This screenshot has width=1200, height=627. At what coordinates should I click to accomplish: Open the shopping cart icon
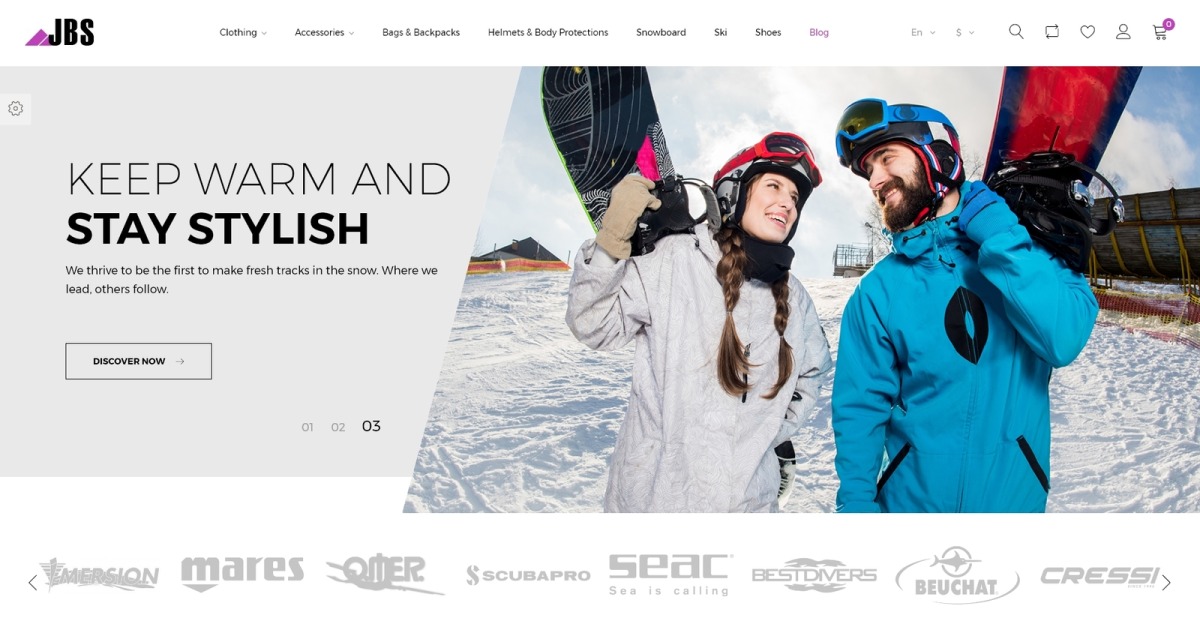tap(1160, 31)
